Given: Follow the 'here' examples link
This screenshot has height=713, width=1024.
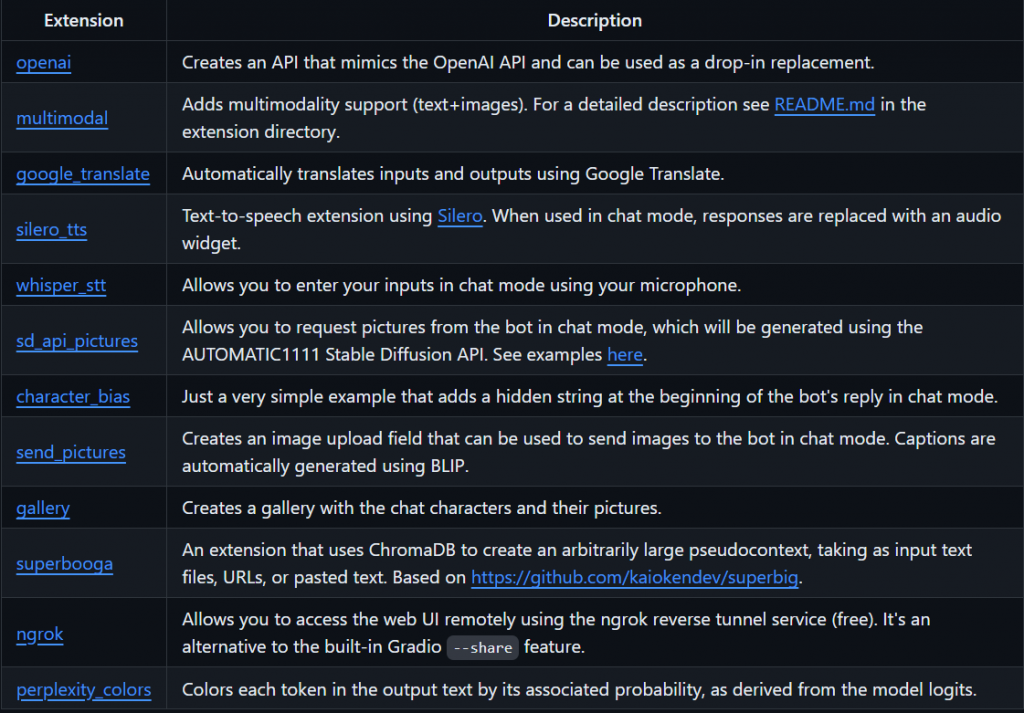Looking at the screenshot, I should [625, 355].
